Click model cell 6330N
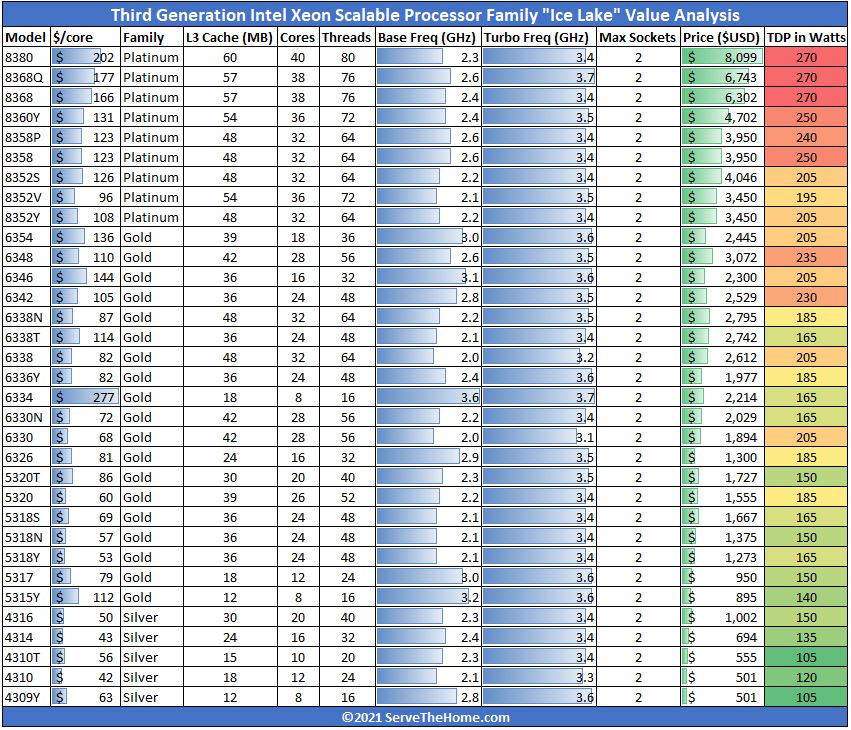This screenshot has height=730, width=851. [x=26, y=417]
